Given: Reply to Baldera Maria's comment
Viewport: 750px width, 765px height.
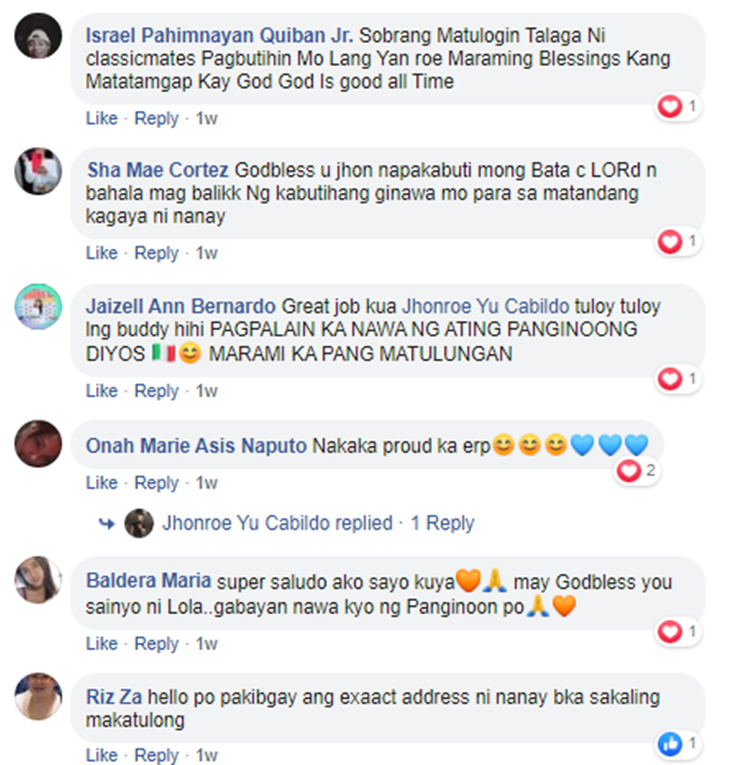Looking at the screenshot, I should pyautogui.click(x=157, y=644).
